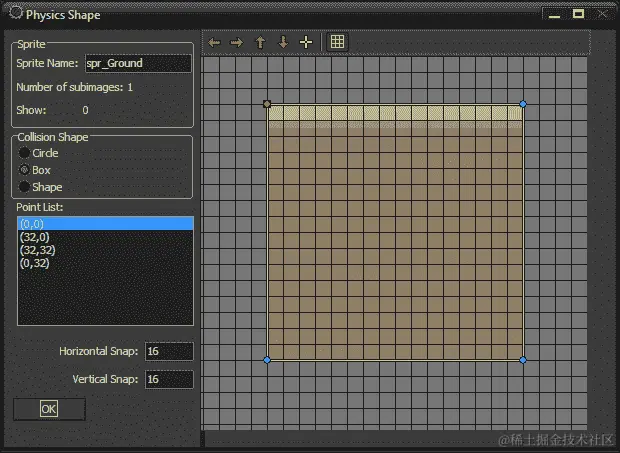Shift view right with right arrow icon
Image resolution: width=620 pixels, height=453 pixels.
[x=236, y=42]
